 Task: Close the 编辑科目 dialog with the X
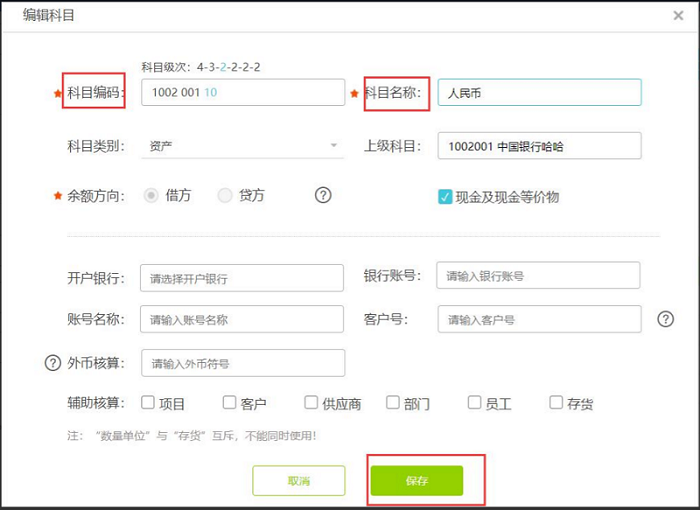coord(678,16)
